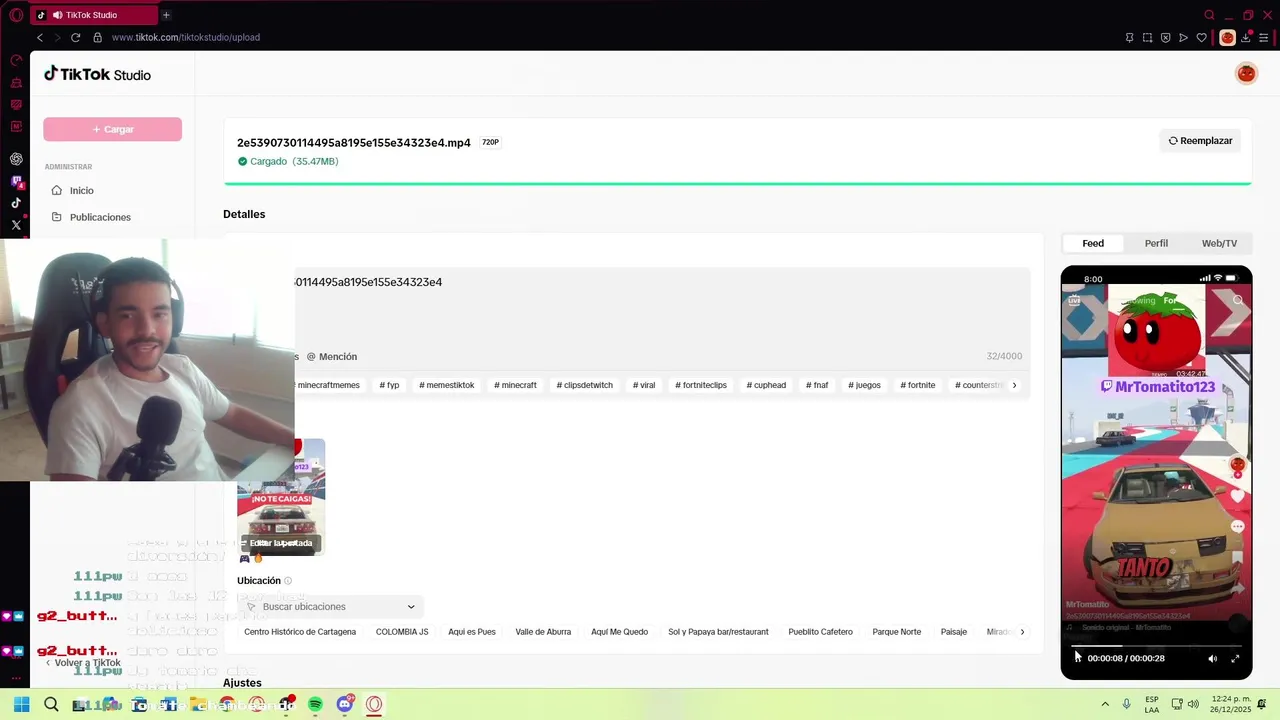Expand preview video to fullscreen

pyautogui.click(x=1235, y=658)
